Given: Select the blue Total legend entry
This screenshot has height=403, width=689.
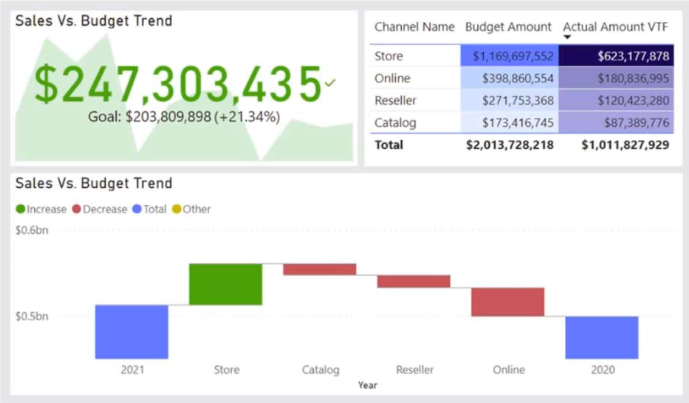Looking at the screenshot, I should point(148,209).
